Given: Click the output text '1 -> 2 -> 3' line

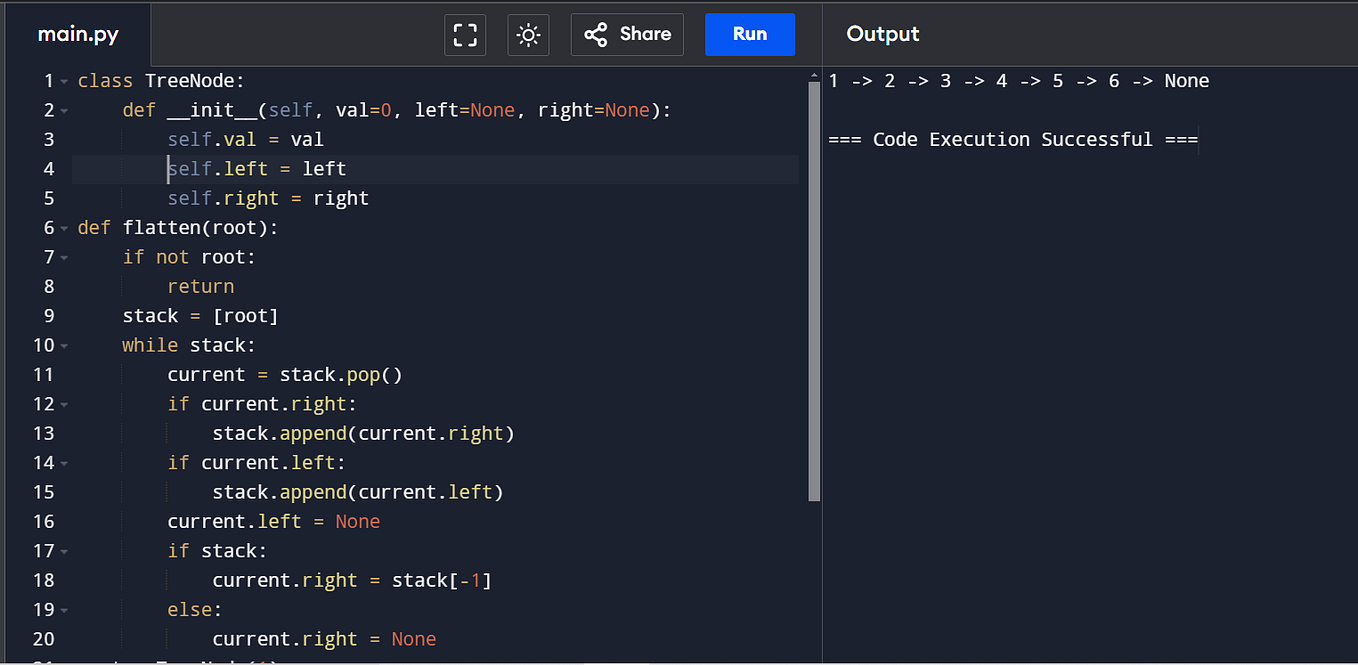Looking at the screenshot, I should [x=1019, y=81].
